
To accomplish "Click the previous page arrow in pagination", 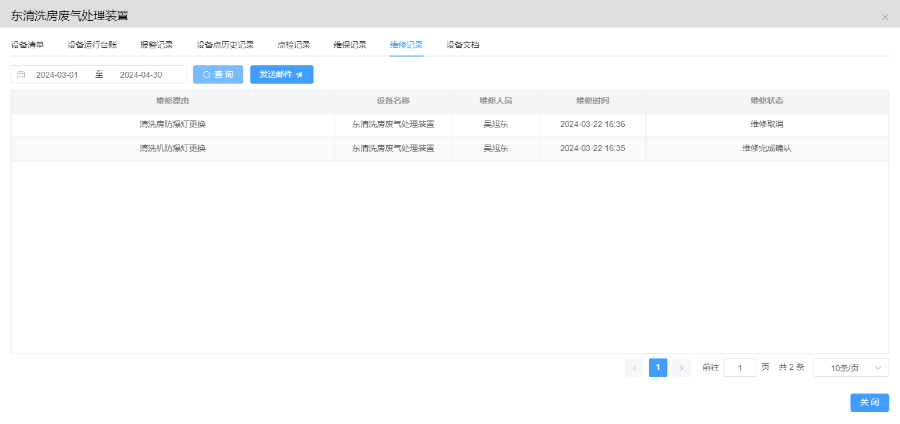I will pyautogui.click(x=634, y=368).
